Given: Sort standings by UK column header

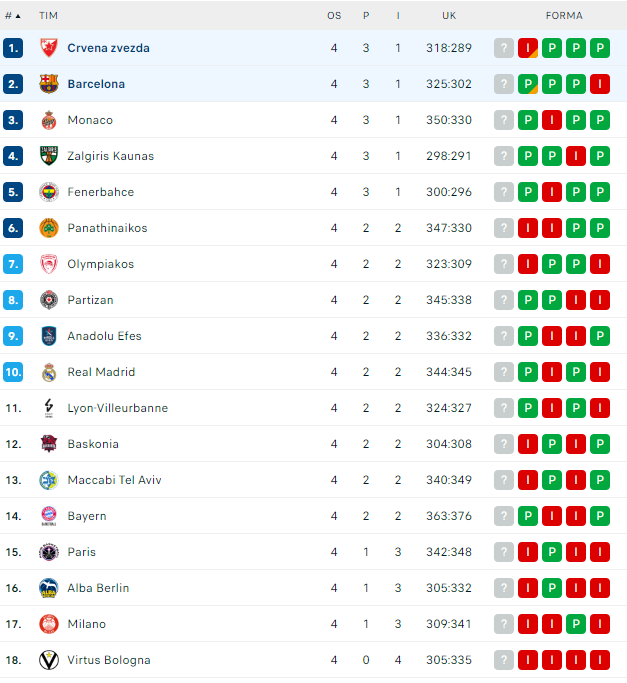Looking at the screenshot, I should 449,16.
